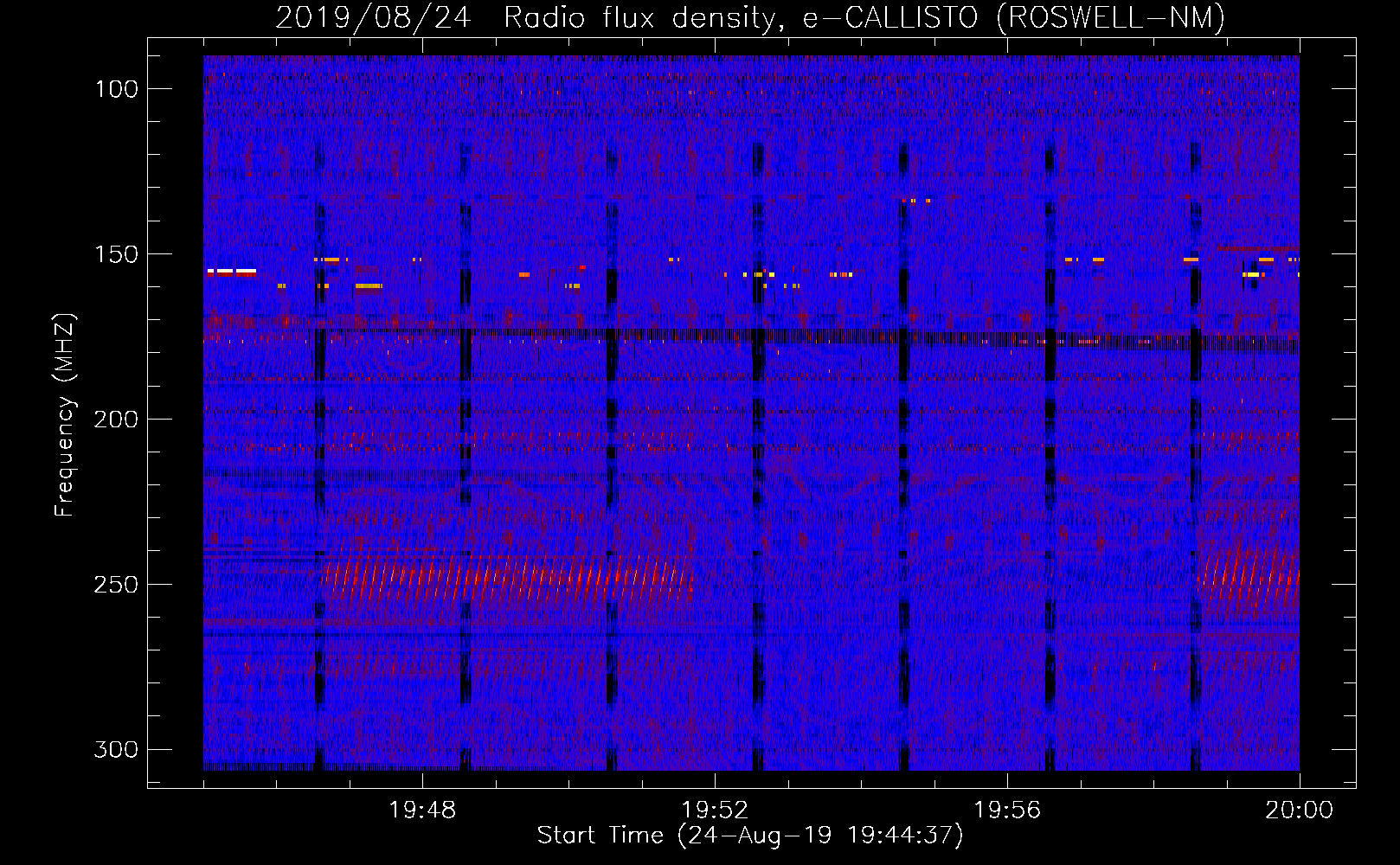Click the 'Start Time (24-Aug-19 19:44:37)' axis label
The height and width of the screenshot is (865, 1400).
click(x=750, y=836)
